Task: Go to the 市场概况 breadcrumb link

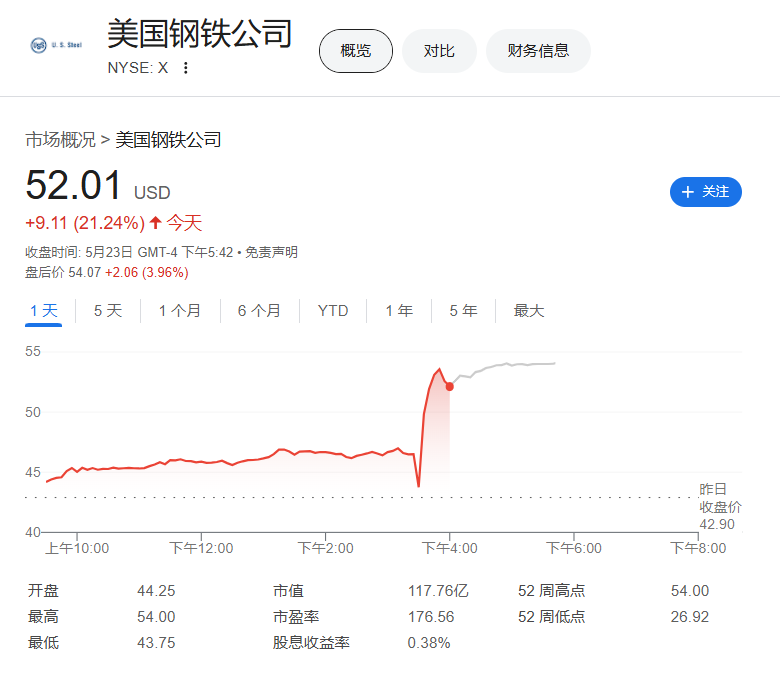Action: (60, 140)
